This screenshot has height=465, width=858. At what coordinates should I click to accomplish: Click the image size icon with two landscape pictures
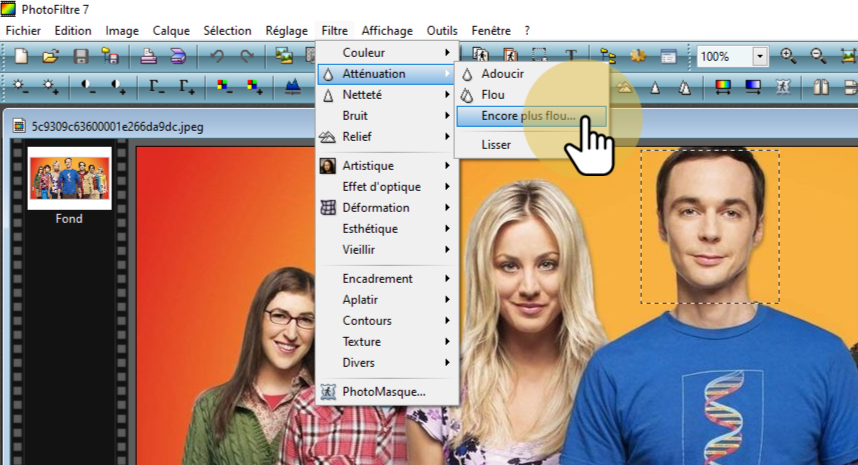[283, 56]
